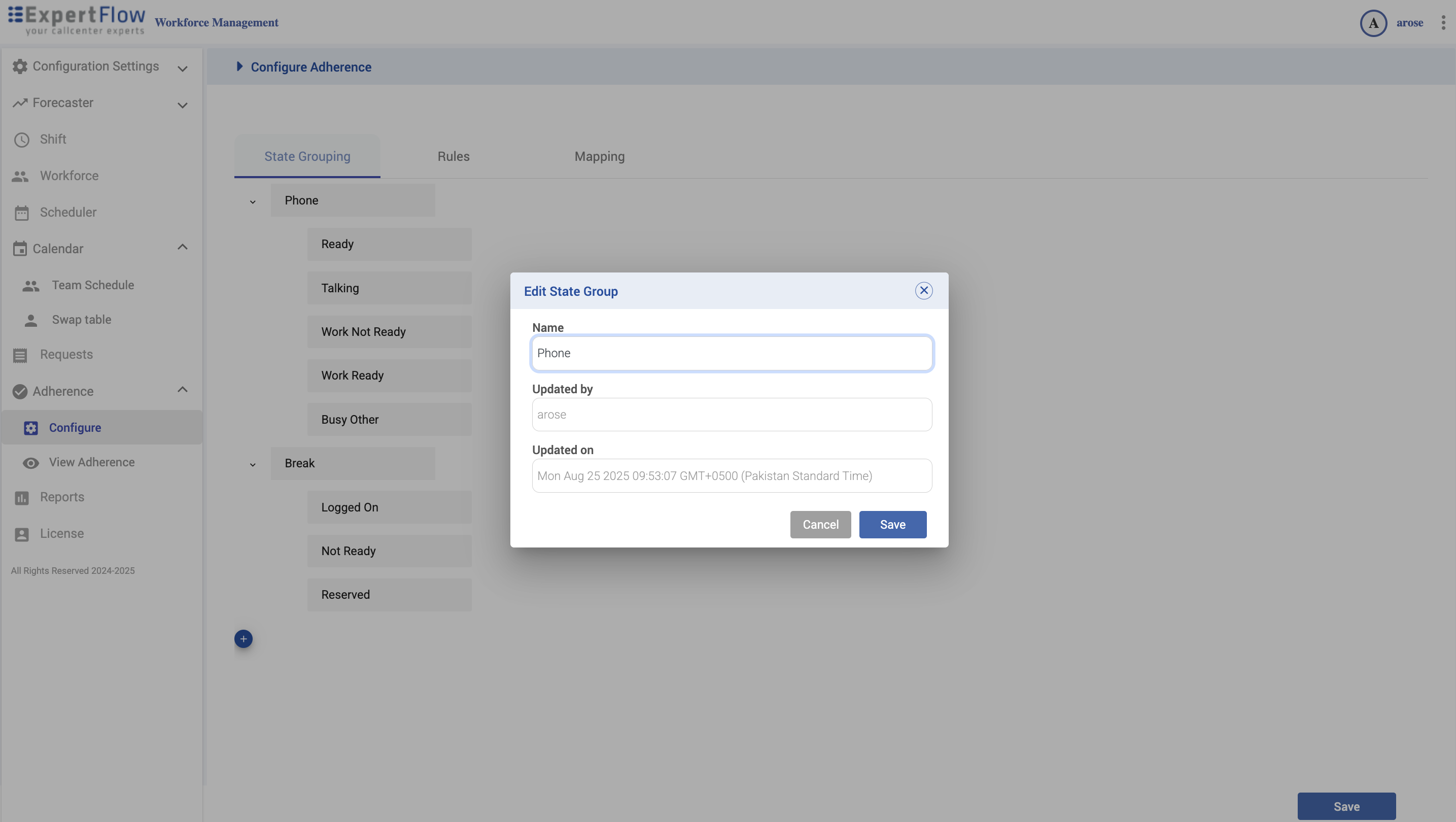Open the three-dot user menu
1456x822 pixels.
point(1443,23)
